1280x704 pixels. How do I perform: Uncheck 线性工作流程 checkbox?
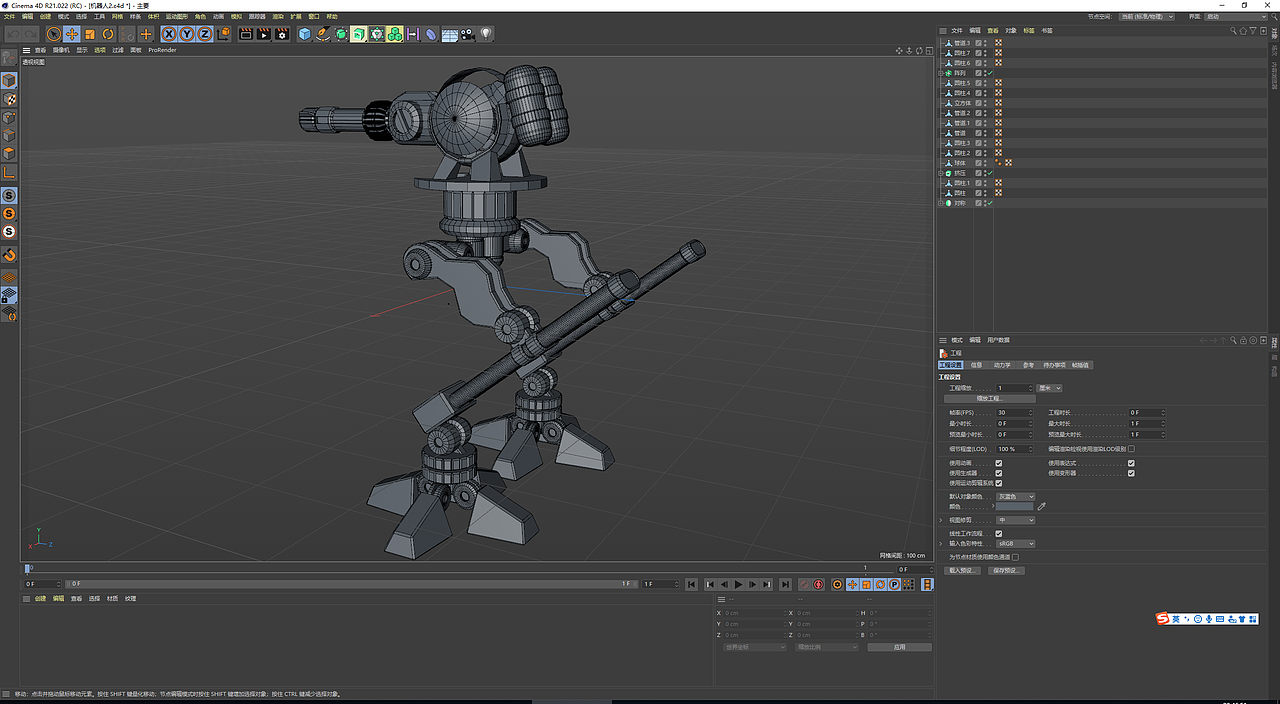[999, 533]
